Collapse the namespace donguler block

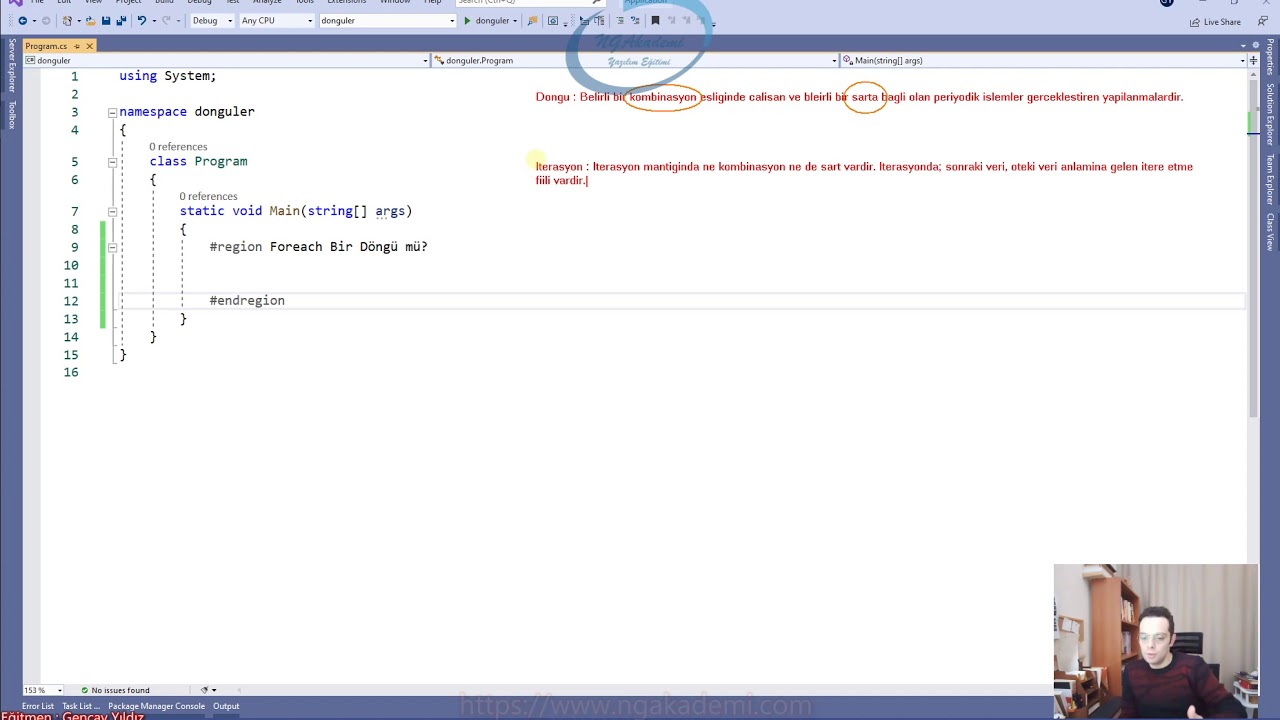(x=112, y=112)
